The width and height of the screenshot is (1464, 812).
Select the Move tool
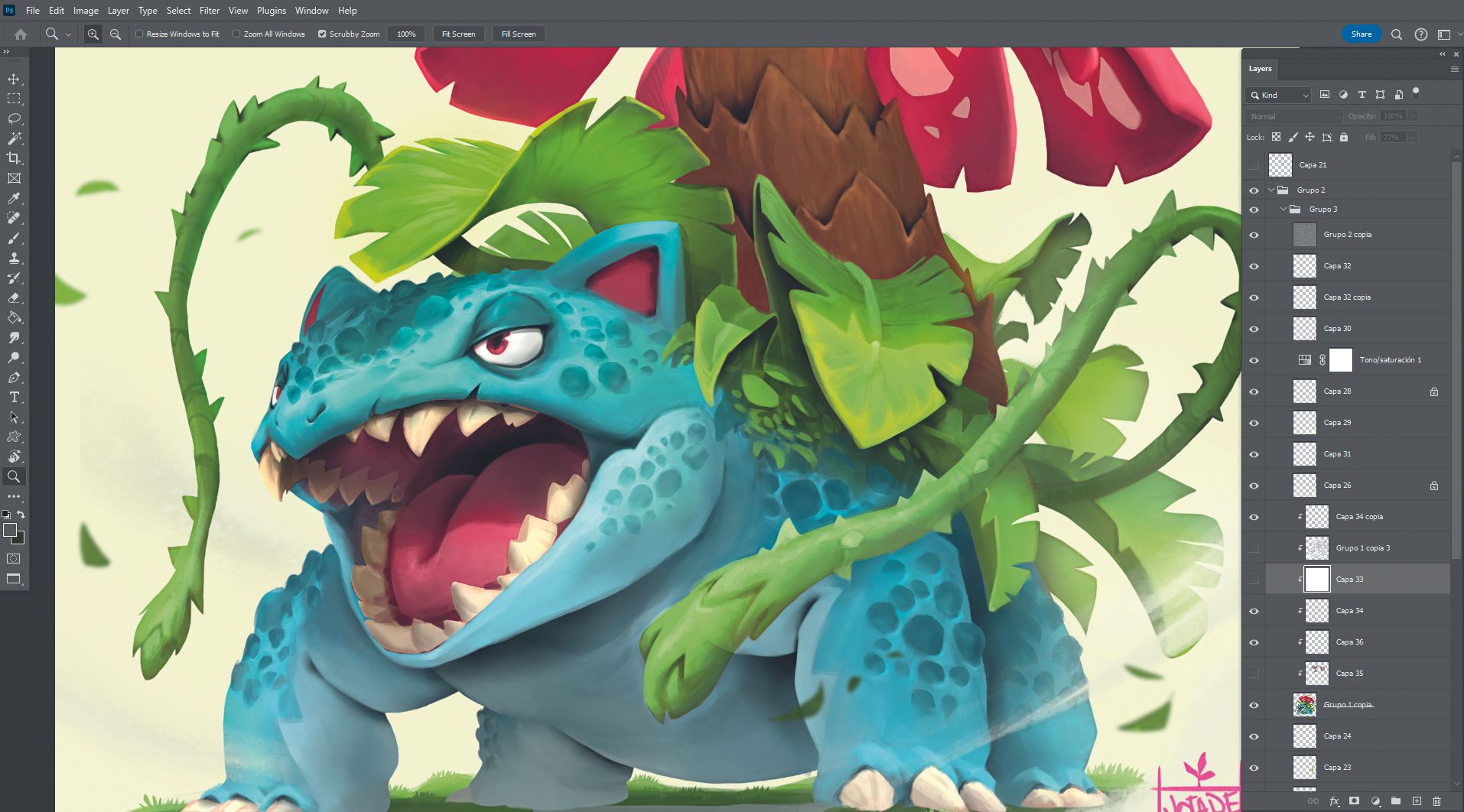pos(14,78)
